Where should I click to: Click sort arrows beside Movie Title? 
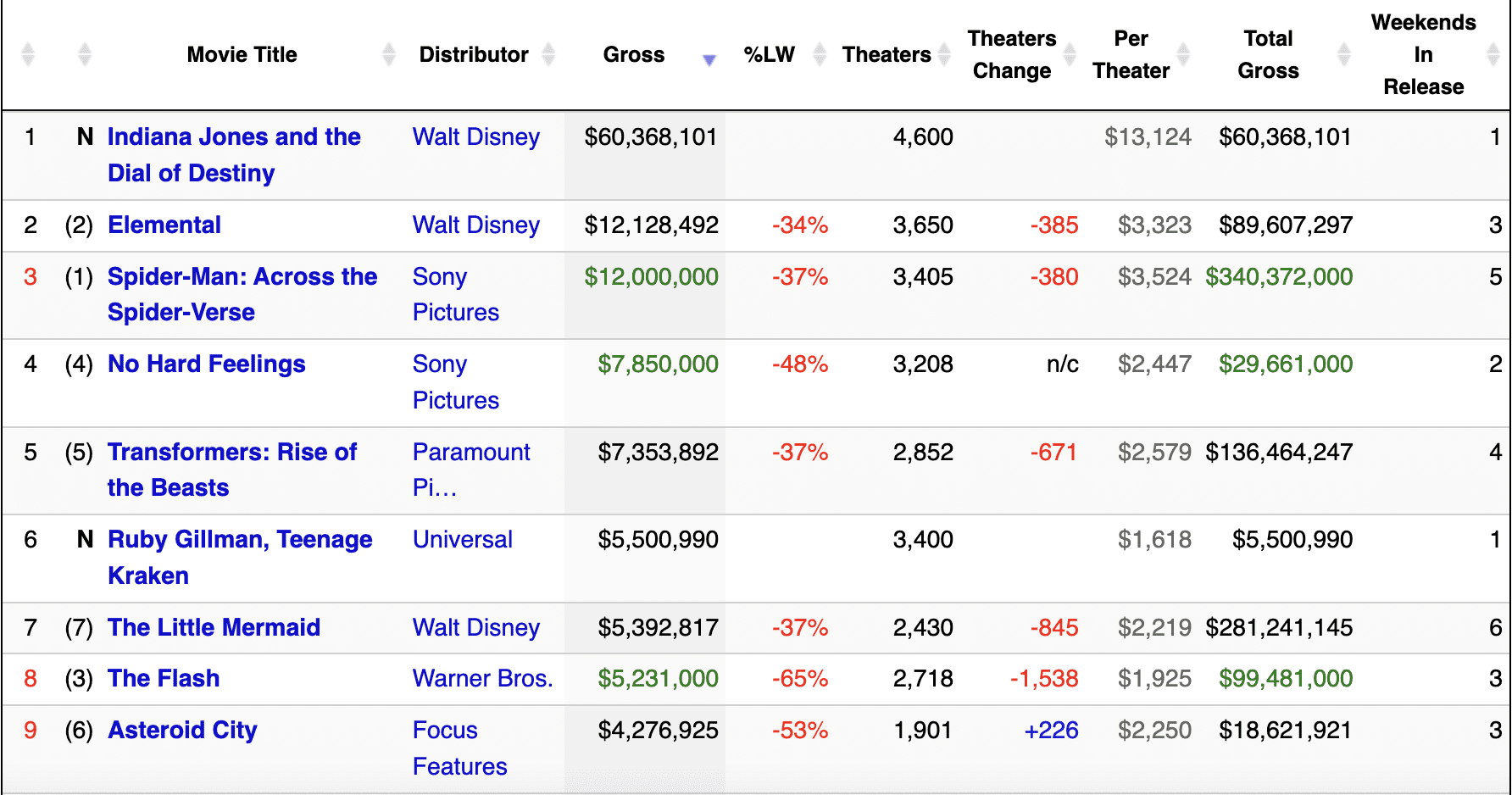pyautogui.click(x=389, y=54)
